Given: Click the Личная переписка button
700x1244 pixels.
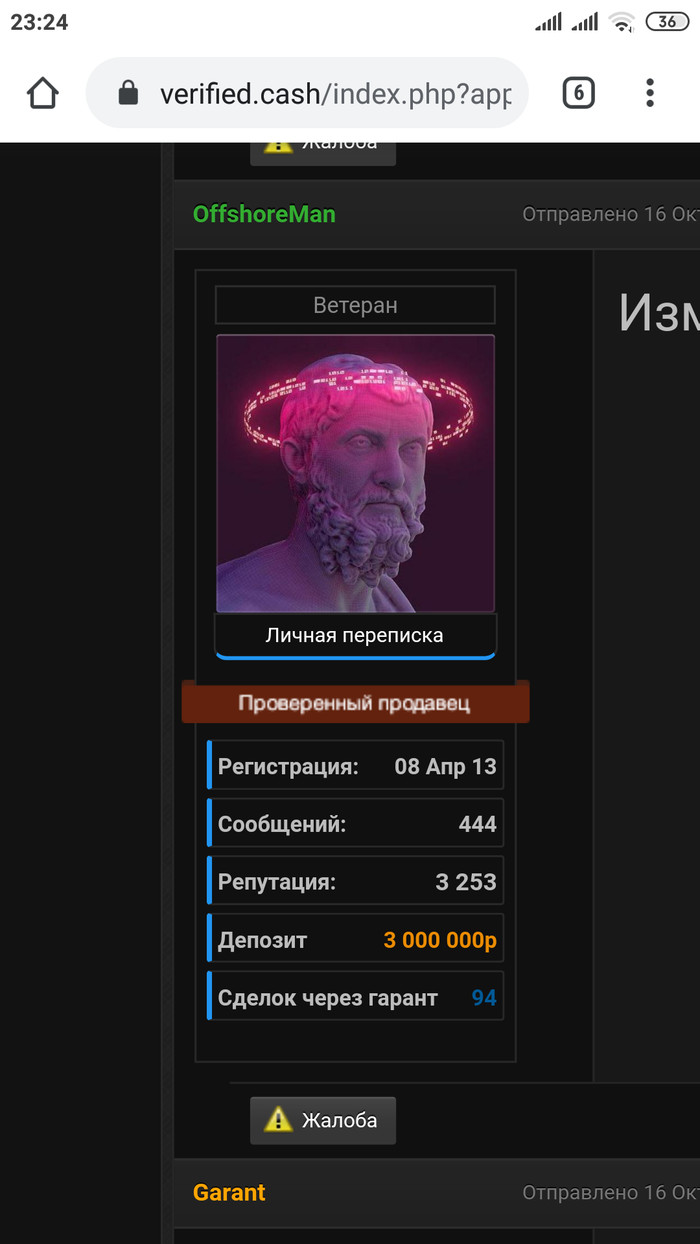Looking at the screenshot, I should click(x=355, y=636).
